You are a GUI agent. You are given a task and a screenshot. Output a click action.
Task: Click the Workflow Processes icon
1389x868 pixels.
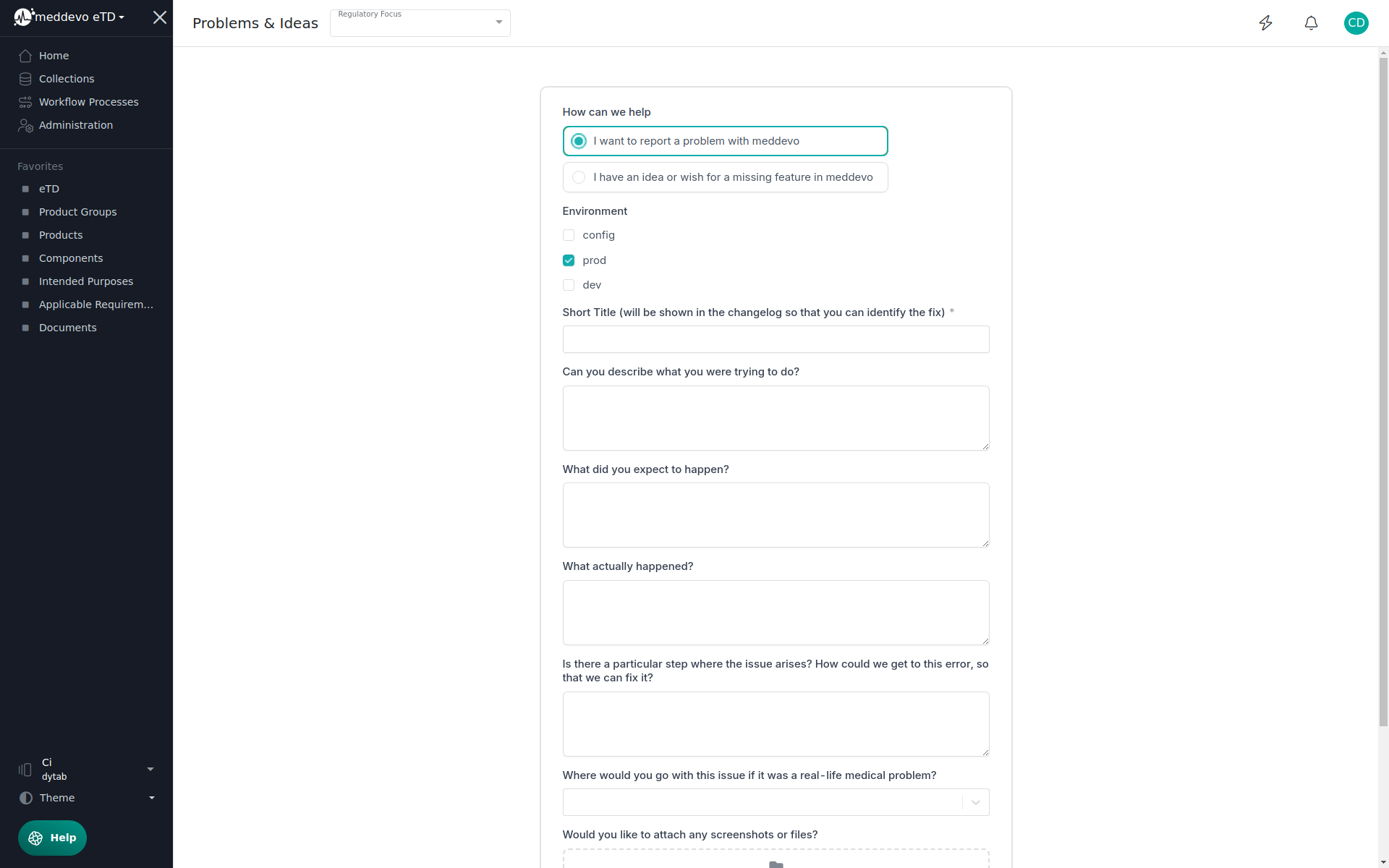pyautogui.click(x=25, y=102)
